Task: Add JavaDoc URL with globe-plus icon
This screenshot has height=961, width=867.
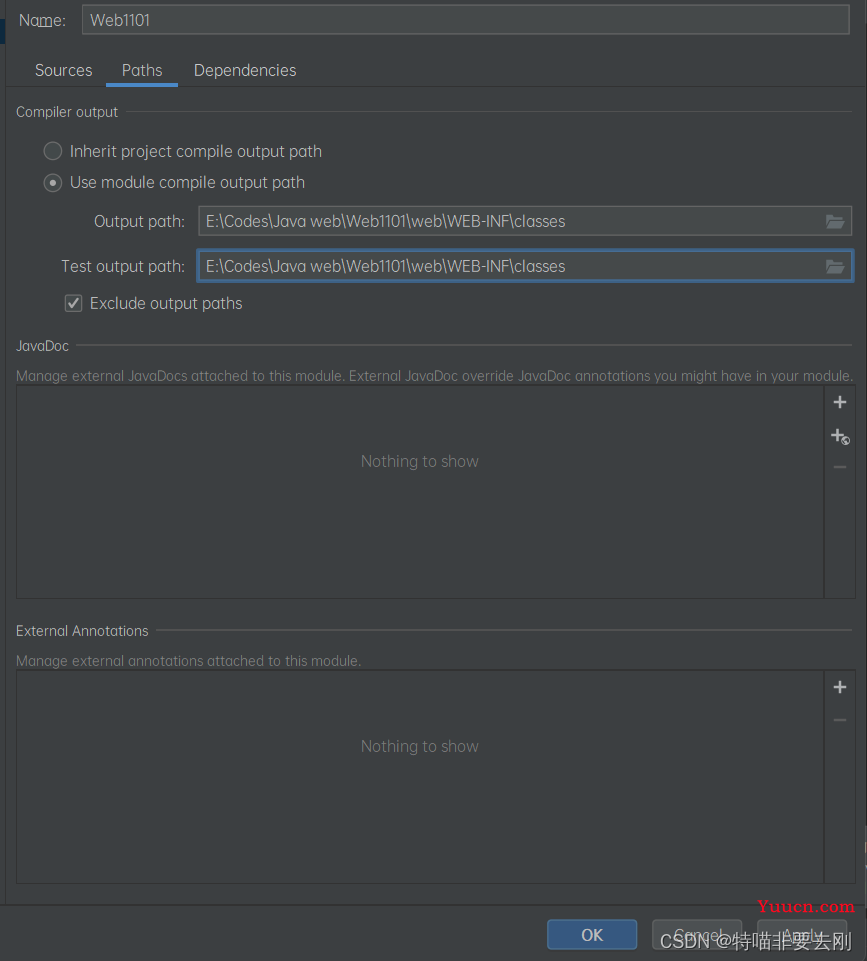Action: click(840, 436)
